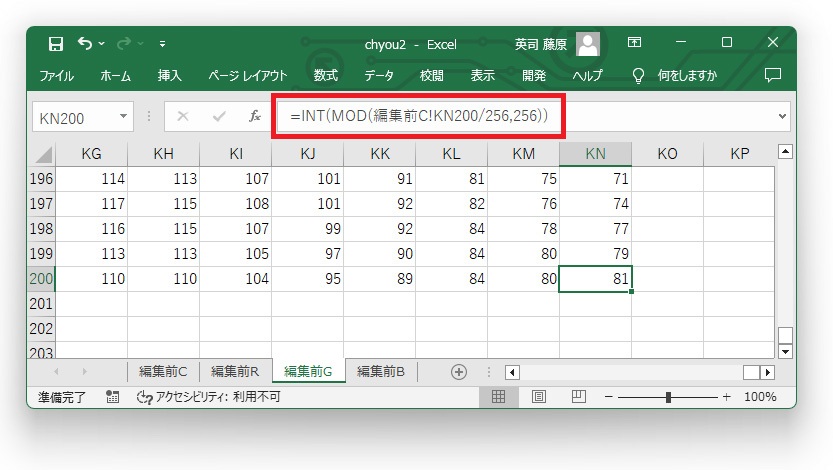
Task: Switch to the 校閲 ribbon tab
Action: point(431,75)
